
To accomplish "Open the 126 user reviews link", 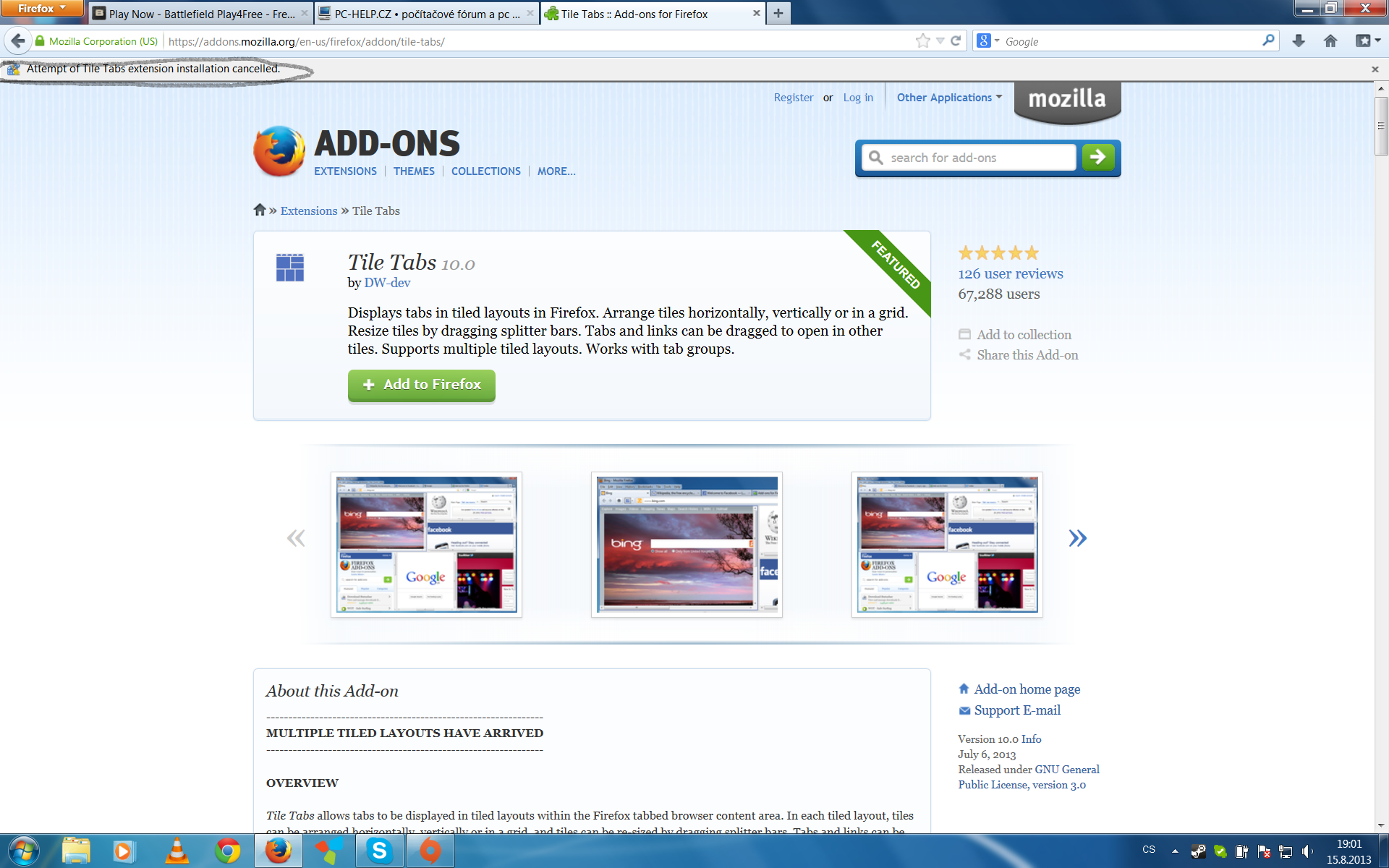I will pyautogui.click(x=1011, y=273).
